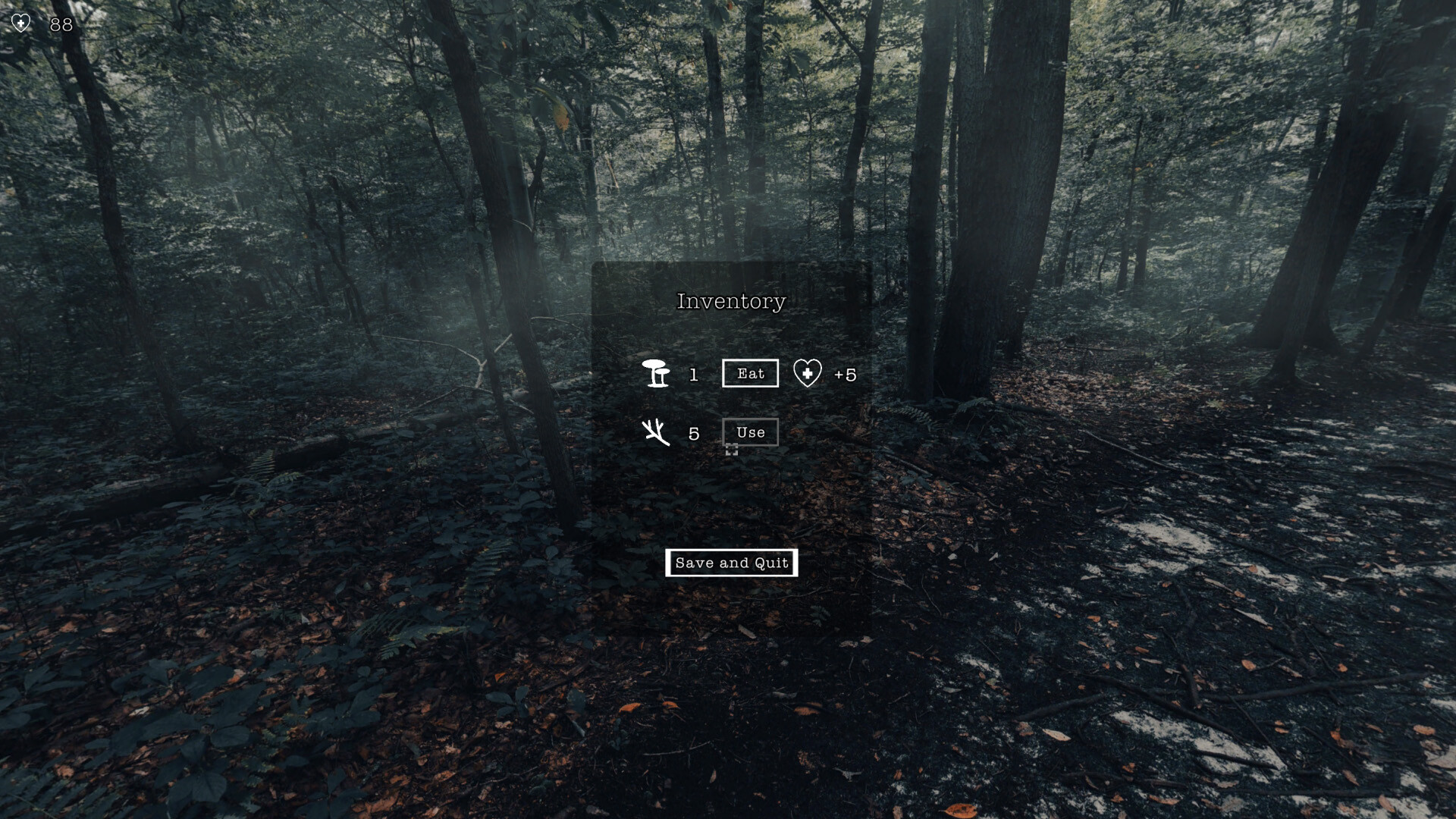The image size is (1456, 819).
Task: Click the branch icon in the second inventory row
Action: click(655, 432)
